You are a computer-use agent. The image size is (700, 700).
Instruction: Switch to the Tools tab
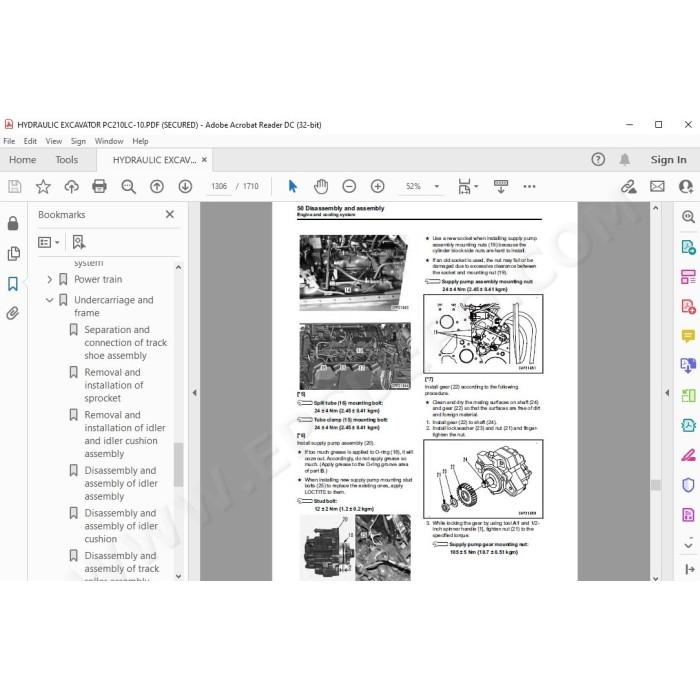tap(67, 159)
